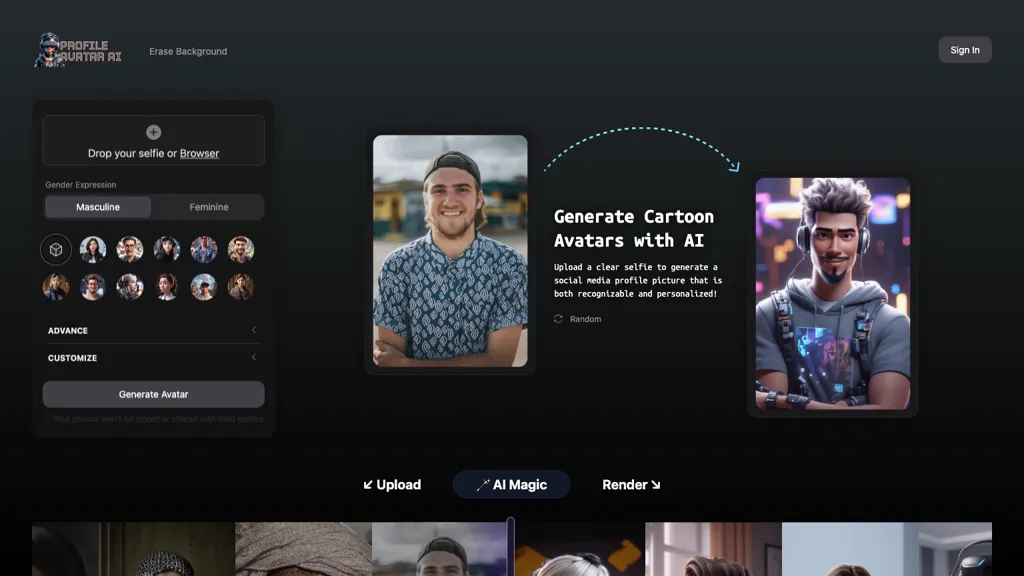
Task: Select Feminine gender expression
Action: (209, 207)
